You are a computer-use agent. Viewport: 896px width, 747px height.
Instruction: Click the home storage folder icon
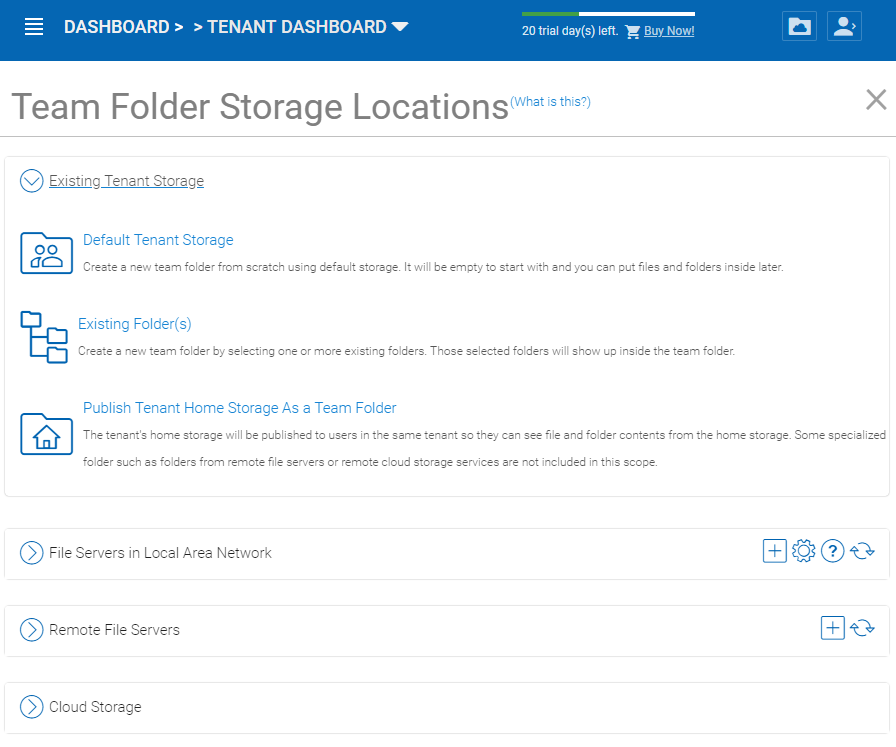click(46, 434)
